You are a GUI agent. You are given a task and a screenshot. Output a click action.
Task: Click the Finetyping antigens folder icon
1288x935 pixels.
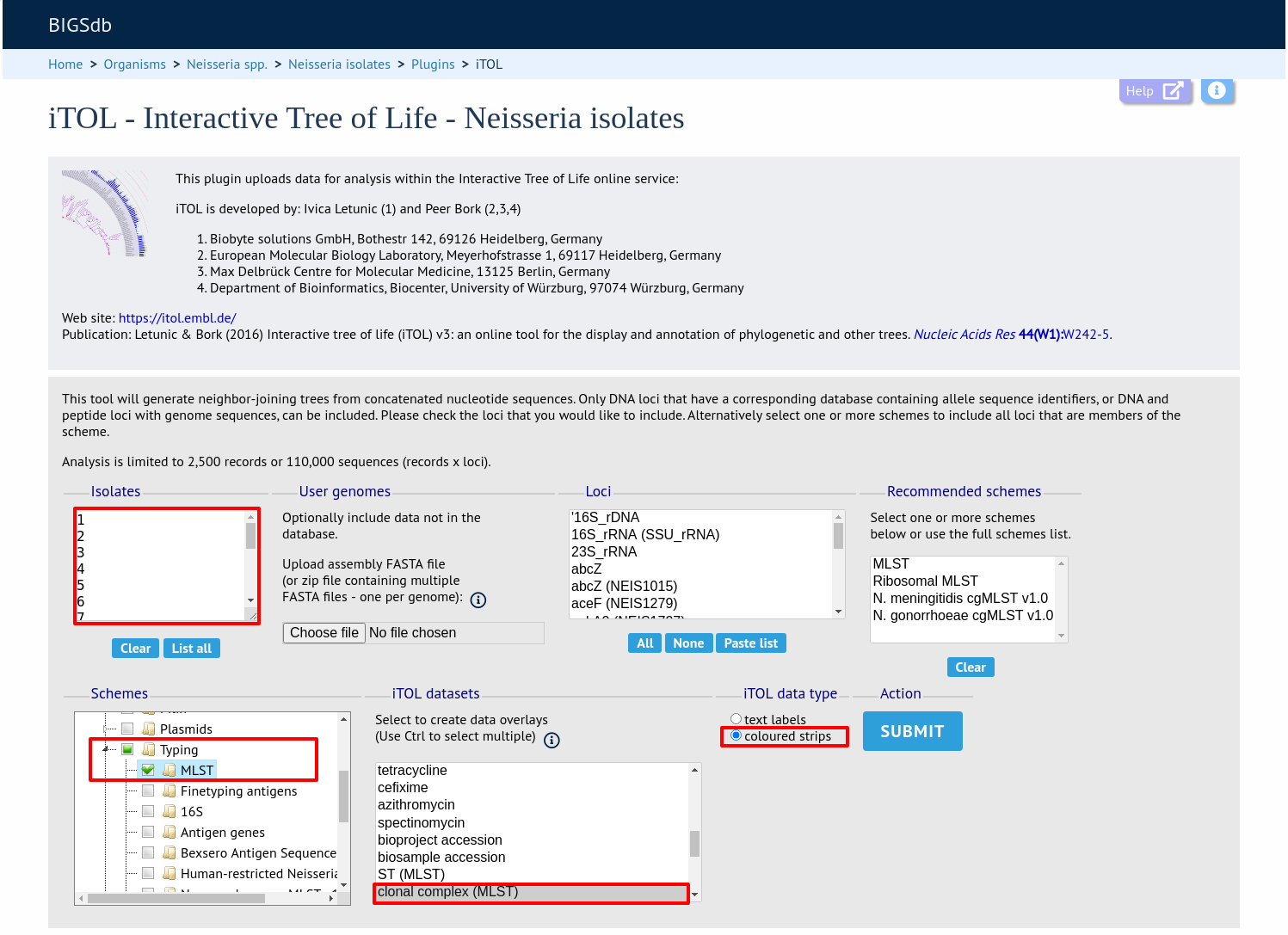pyautogui.click(x=169, y=790)
